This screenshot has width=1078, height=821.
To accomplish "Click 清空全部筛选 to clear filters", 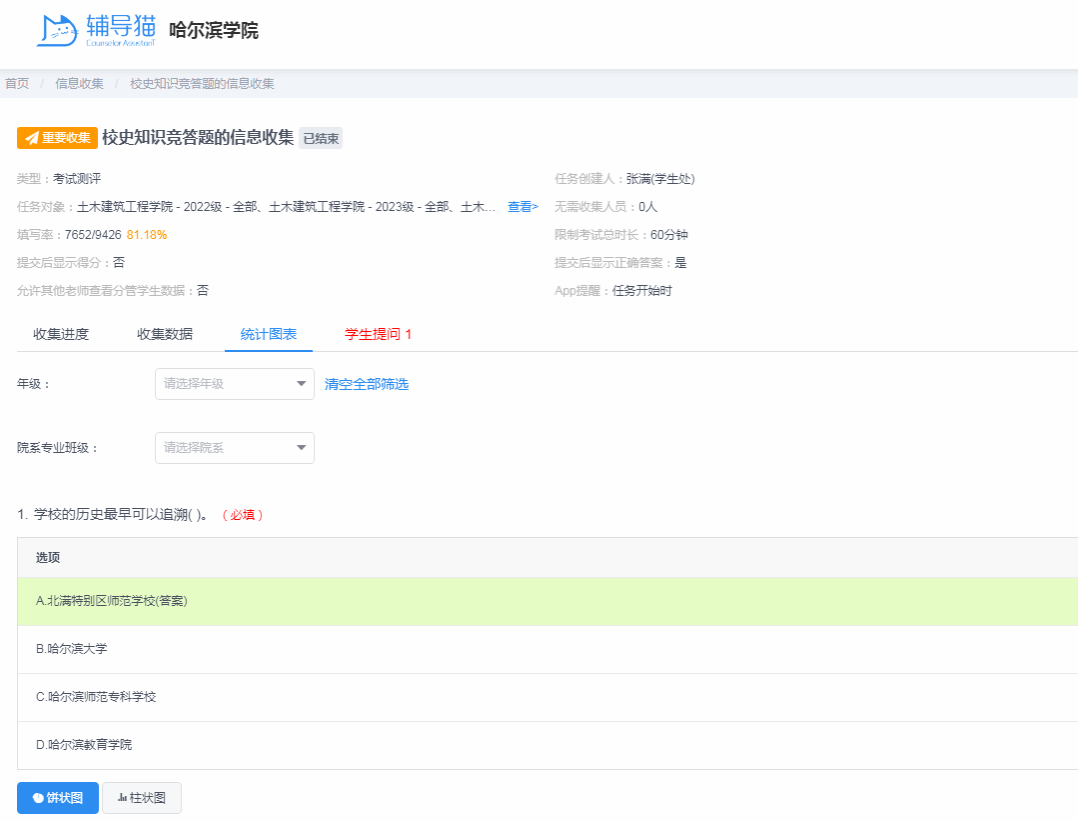I will tap(366, 384).
